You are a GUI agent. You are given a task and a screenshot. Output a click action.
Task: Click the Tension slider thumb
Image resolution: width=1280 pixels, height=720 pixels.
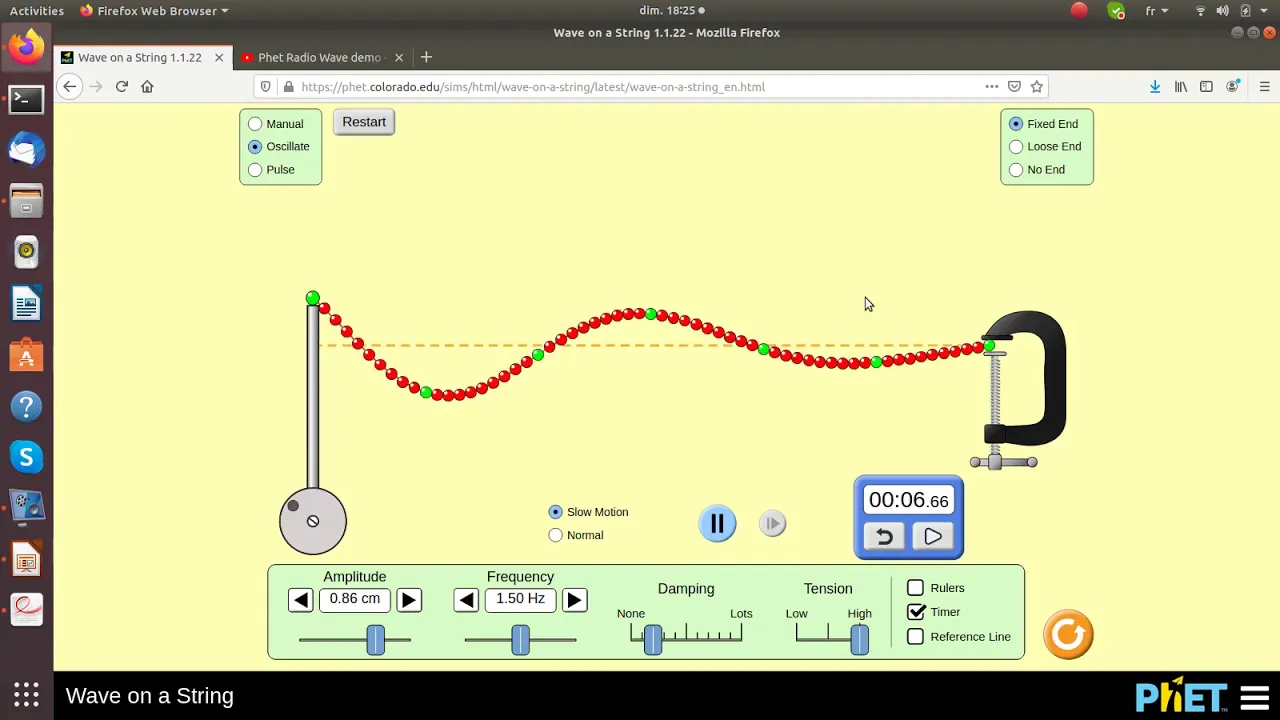[x=860, y=640]
